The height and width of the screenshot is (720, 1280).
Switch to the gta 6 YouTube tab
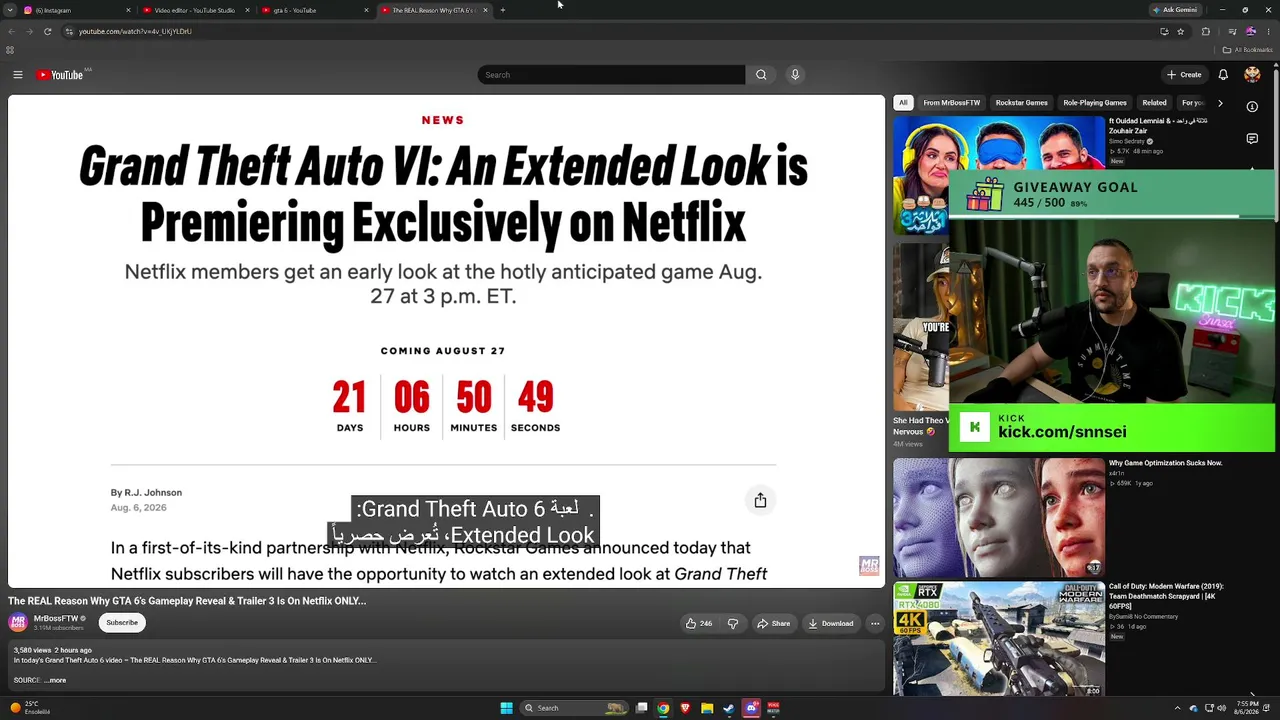tap(313, 10)
